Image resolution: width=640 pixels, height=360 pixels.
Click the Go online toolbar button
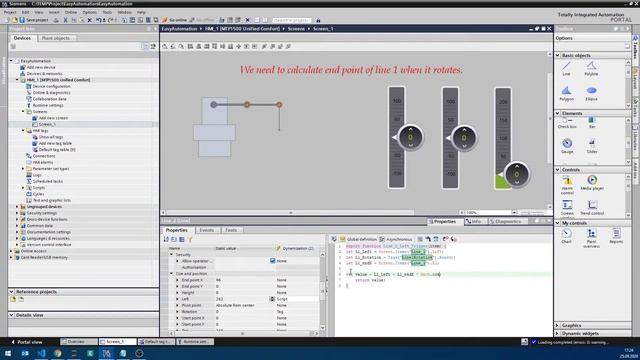click(x=174, y=20)
